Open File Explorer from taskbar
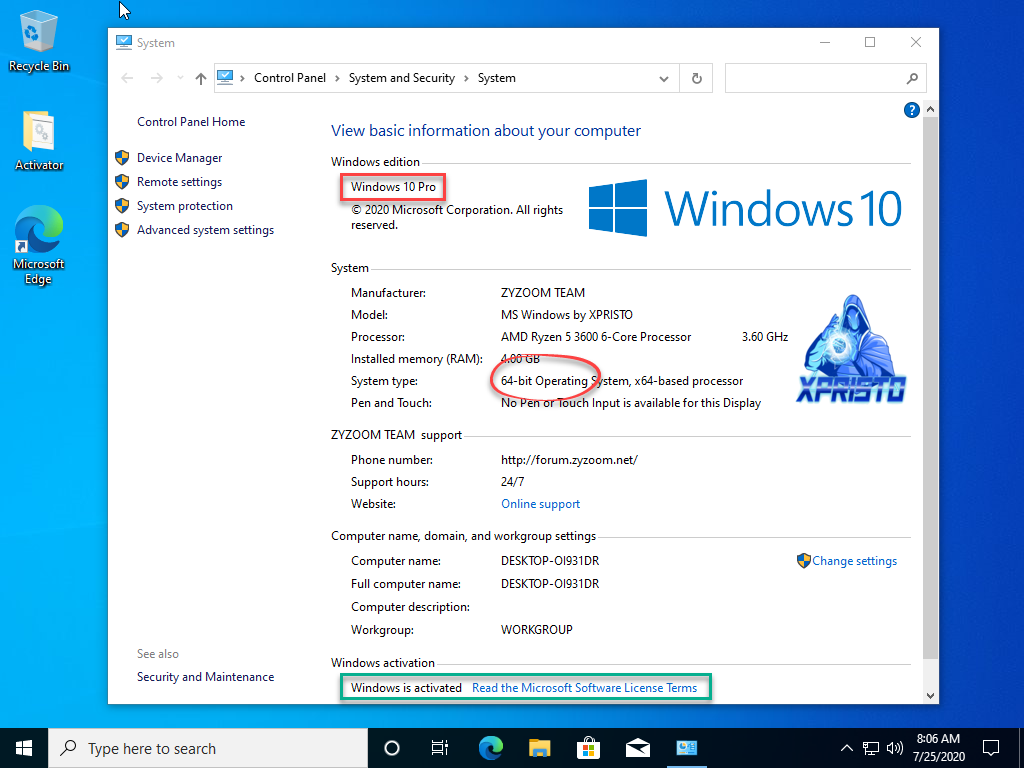The height and width of the screenshot is (768, 1024). pos(539,748)
